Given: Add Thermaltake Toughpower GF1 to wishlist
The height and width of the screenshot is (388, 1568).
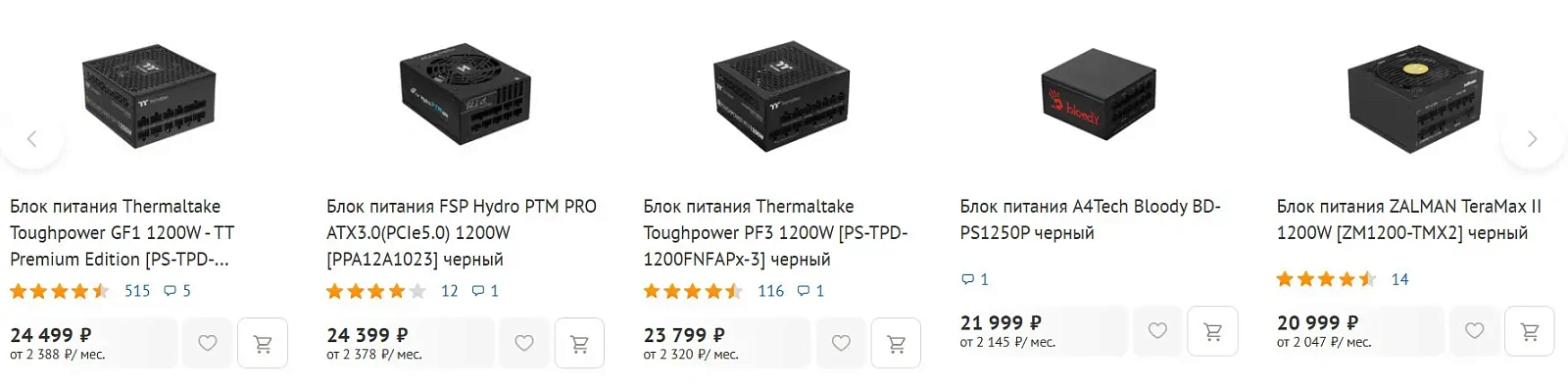Looking at the screenshot, I should click(x=208, y=343).
